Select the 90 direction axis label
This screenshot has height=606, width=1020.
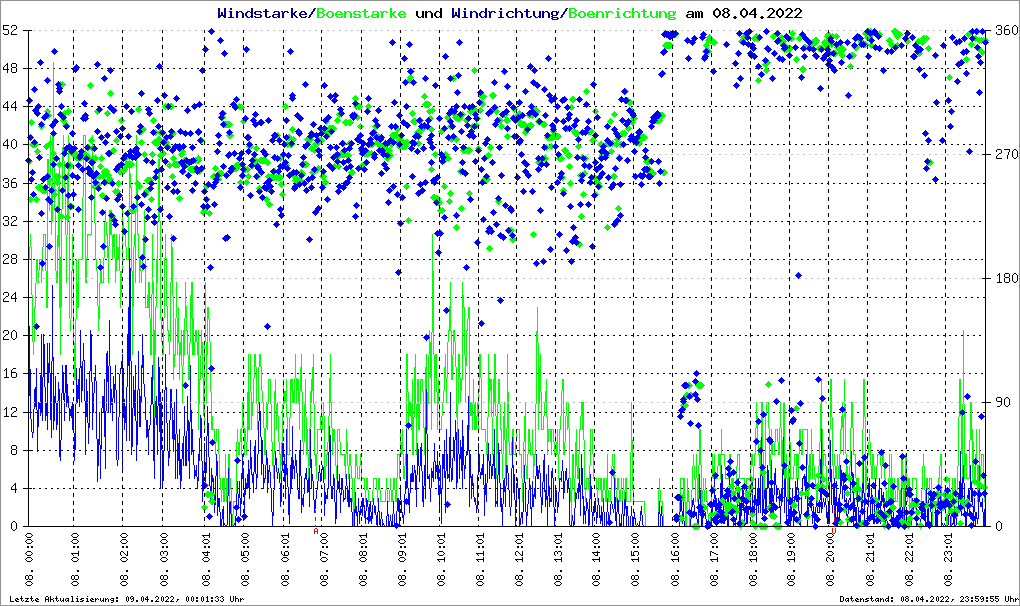(999, 402)
